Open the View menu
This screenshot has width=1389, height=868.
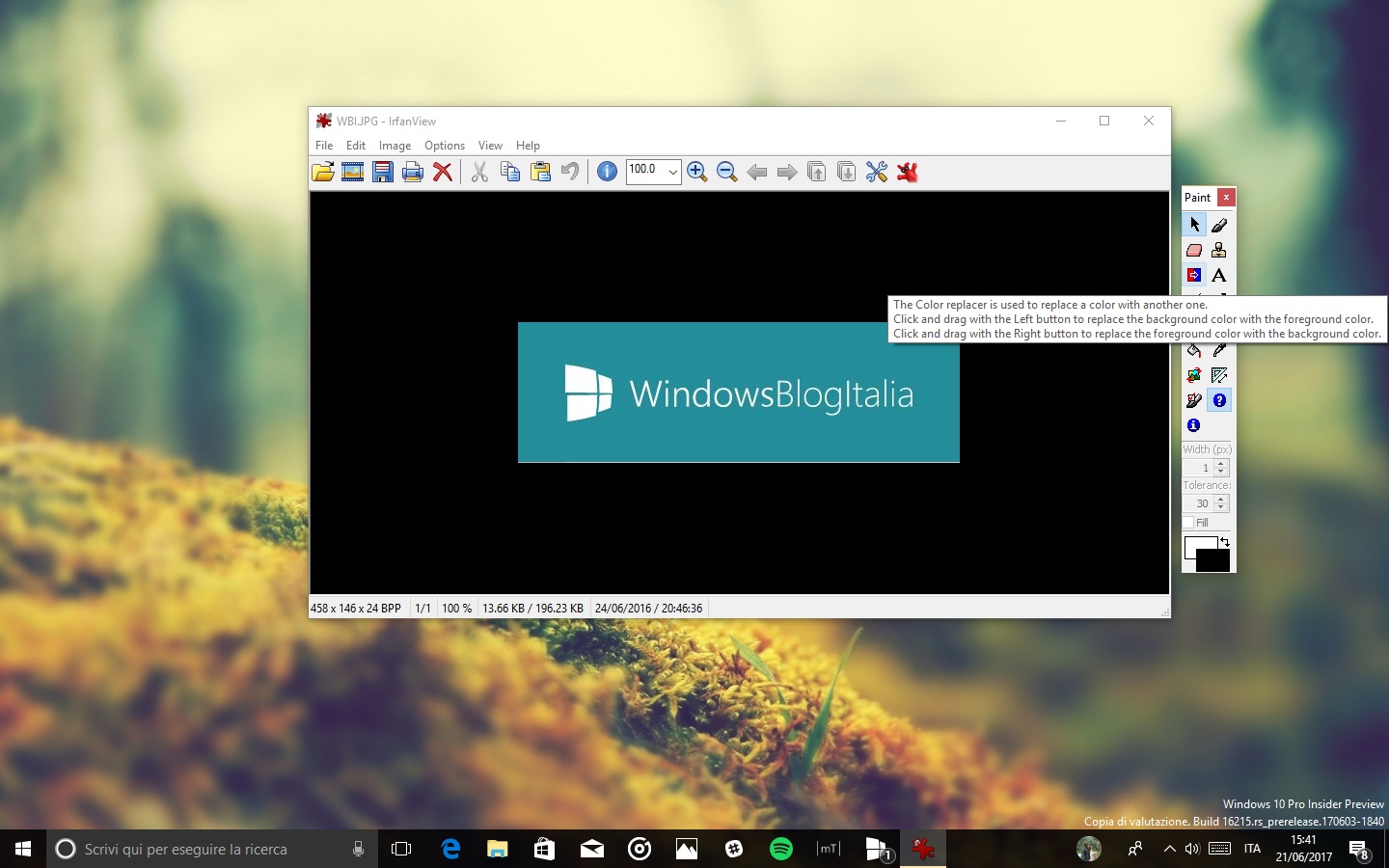point(490,146)
